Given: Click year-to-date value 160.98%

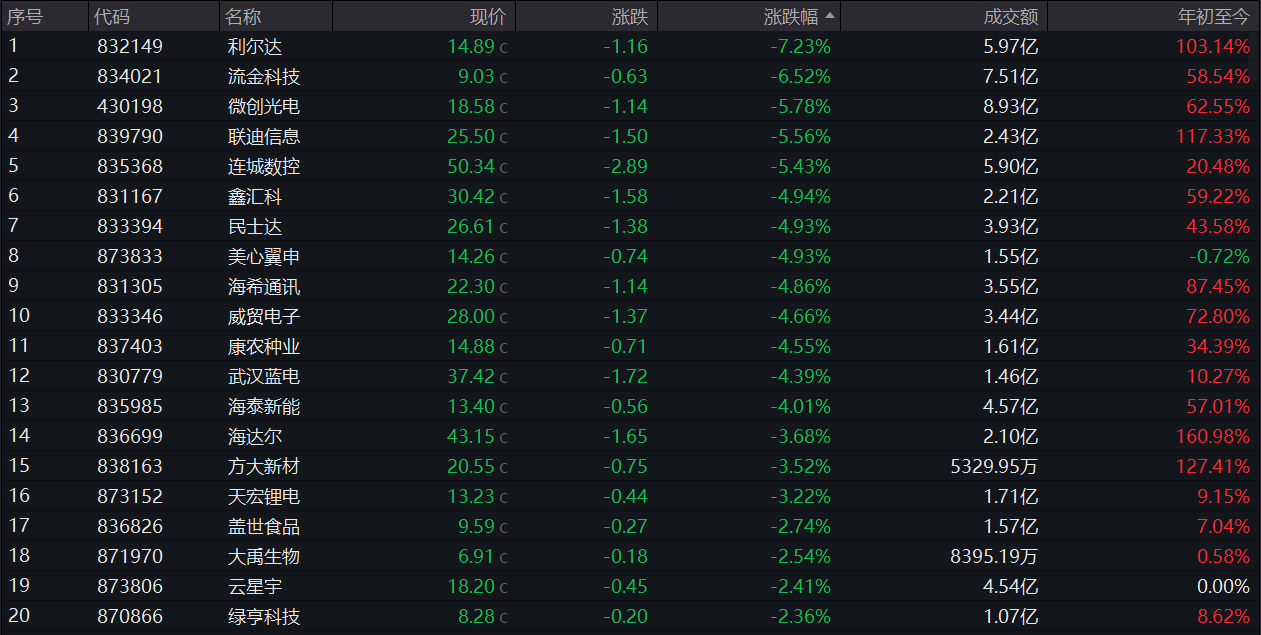Looking at the screenshot, I should pyautogui.click(x=1213, y=436).
